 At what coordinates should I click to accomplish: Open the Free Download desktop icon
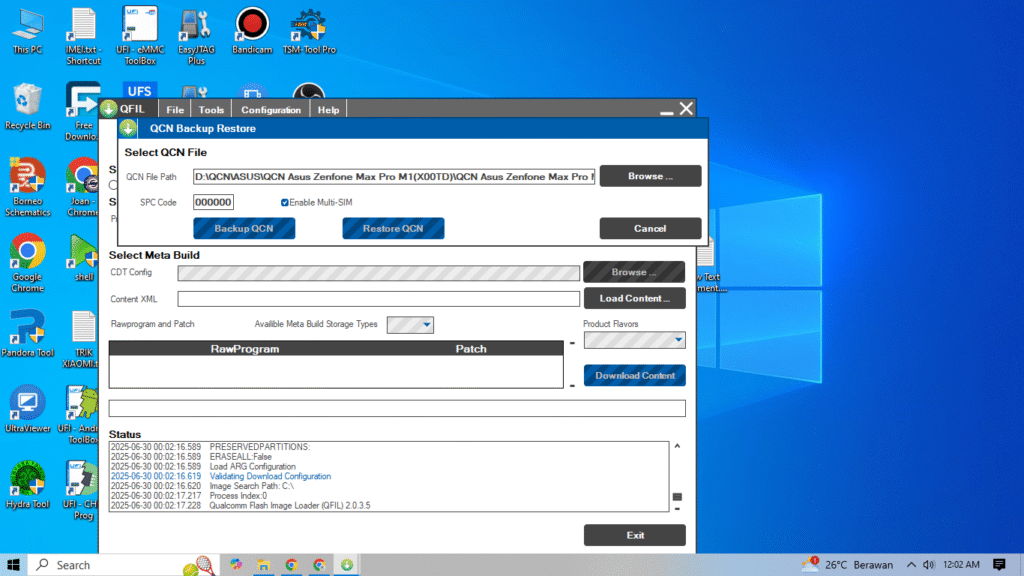[x=82, y=112]
